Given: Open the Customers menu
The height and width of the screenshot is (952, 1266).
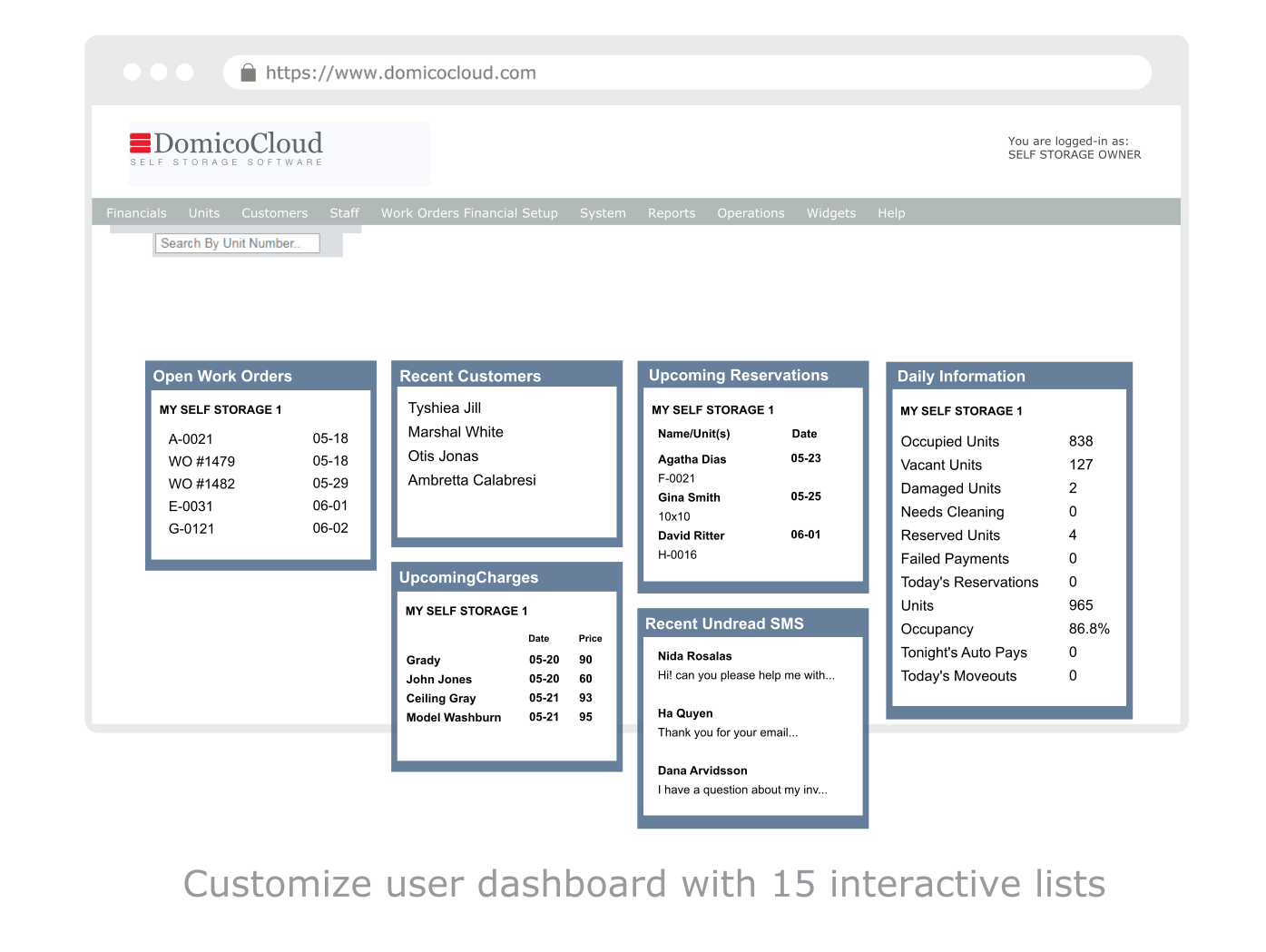Looking at the screenshot, I should 274,212.
